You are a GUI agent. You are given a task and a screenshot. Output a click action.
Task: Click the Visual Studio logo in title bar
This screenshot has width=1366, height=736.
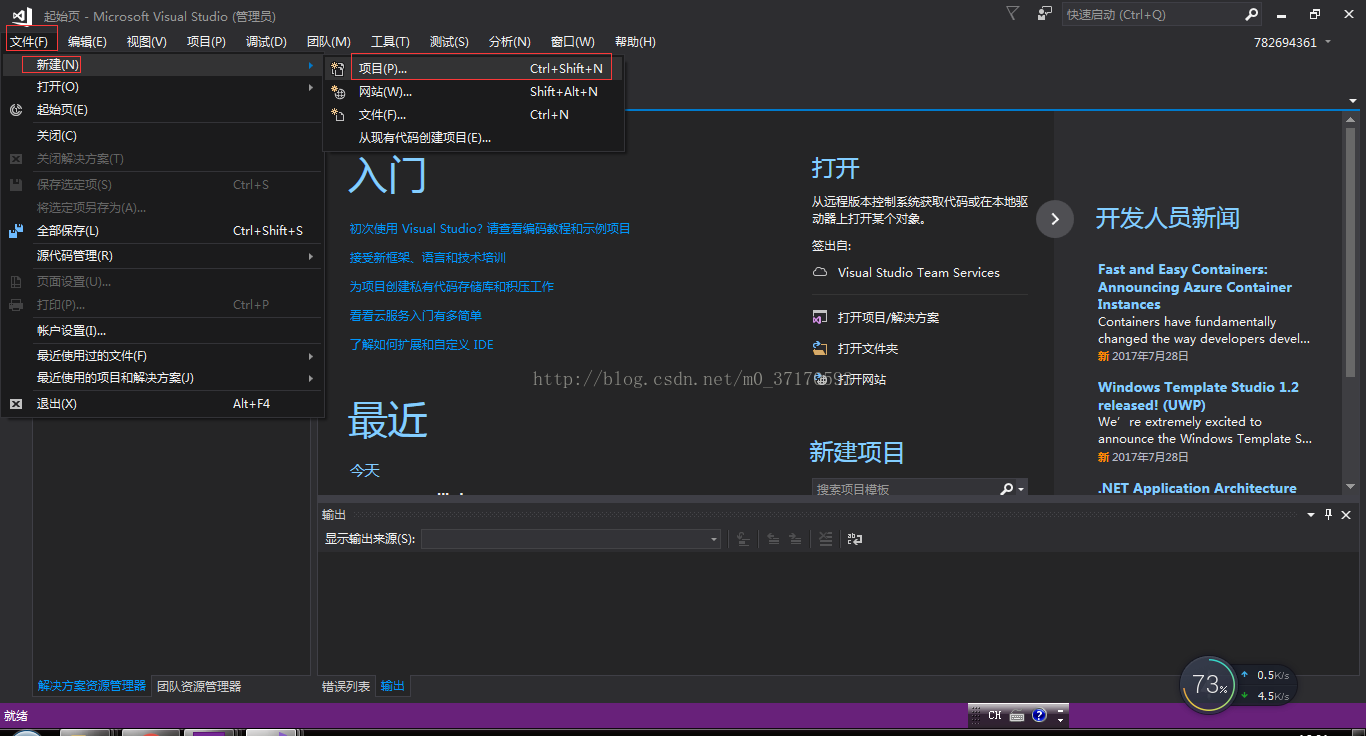21,15
